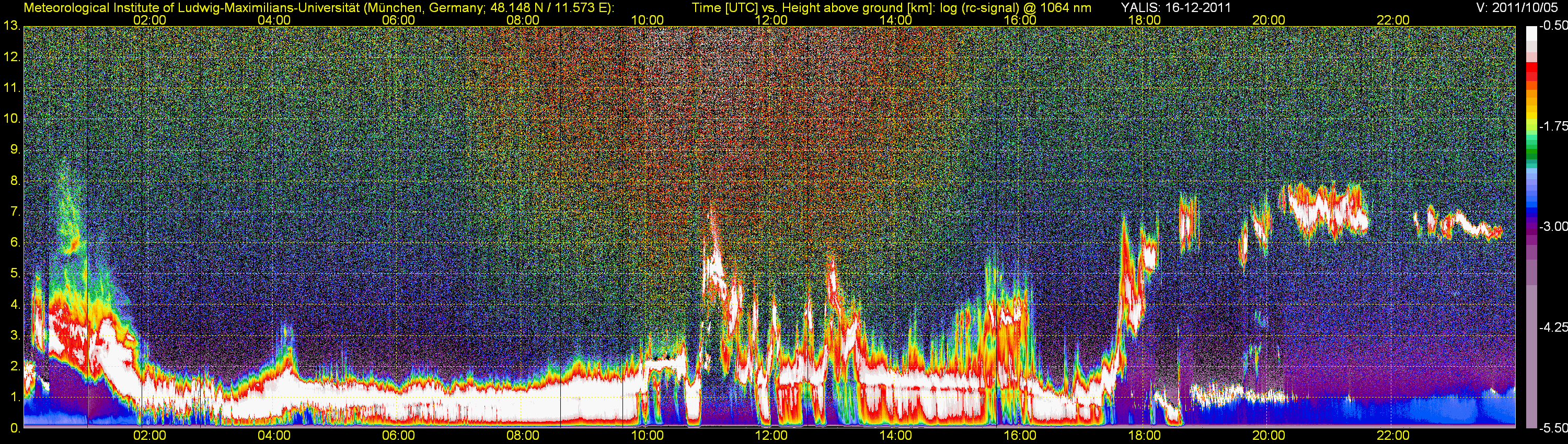Click the white top segment of the color bar
1568x444 pixels.
pos(1531,33)
